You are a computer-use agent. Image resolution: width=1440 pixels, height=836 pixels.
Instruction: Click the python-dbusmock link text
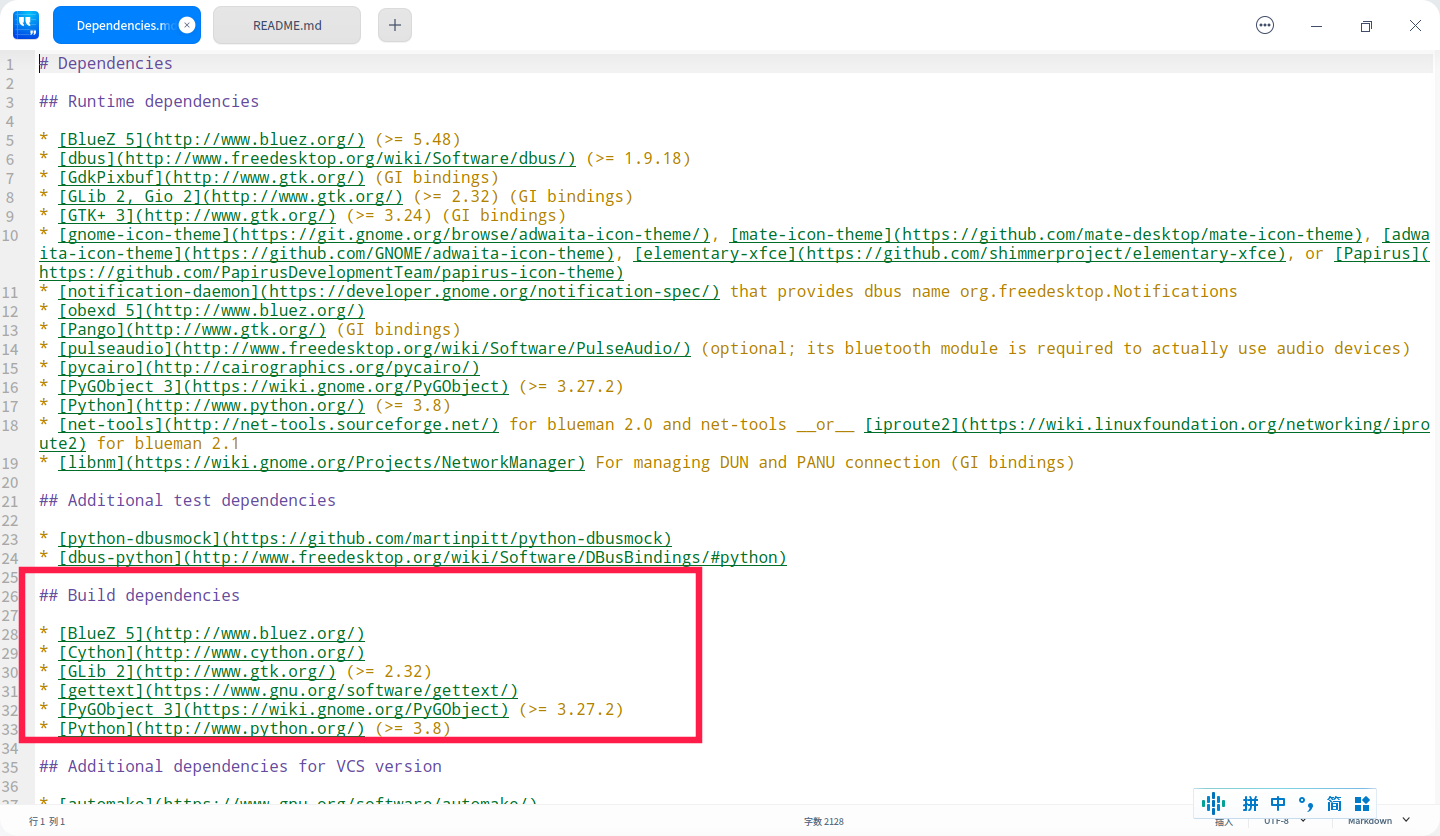pos(365,538)
